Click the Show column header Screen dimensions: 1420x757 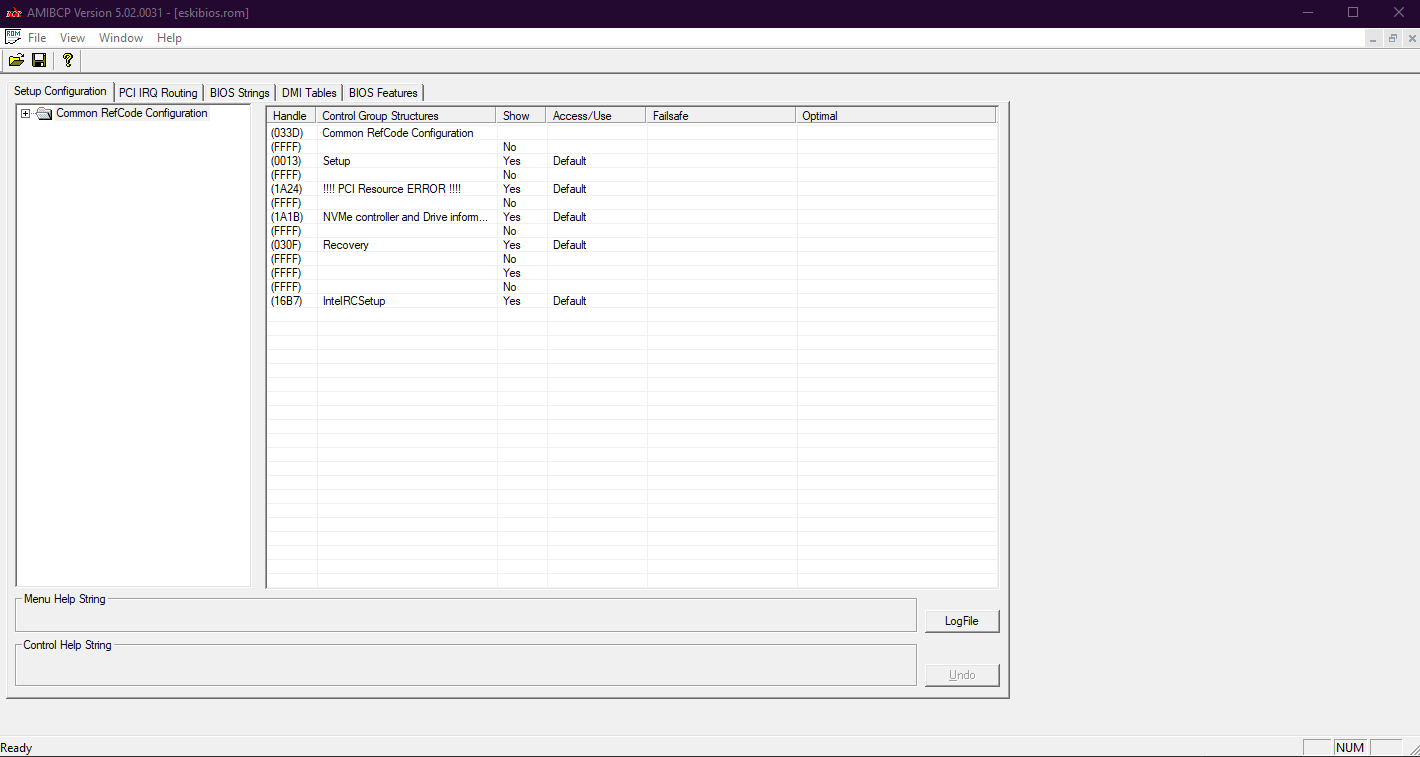521,116
